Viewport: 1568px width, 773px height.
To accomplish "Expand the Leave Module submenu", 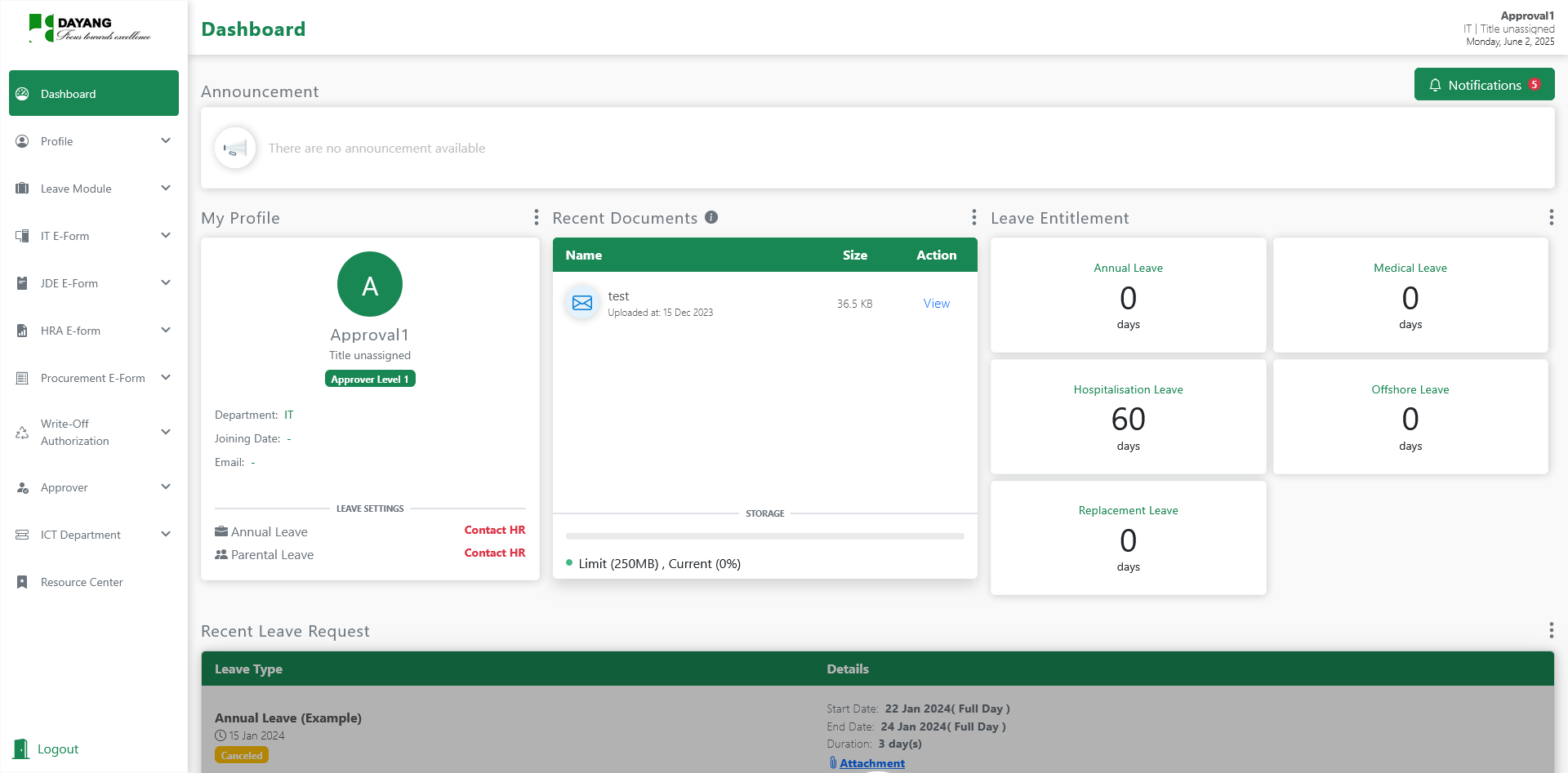I will click(x=93, y=189).
